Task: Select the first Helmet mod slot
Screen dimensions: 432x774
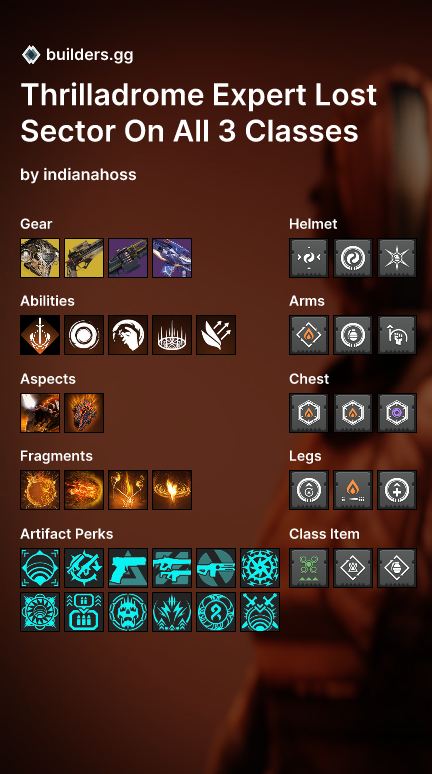Action: 309,258
